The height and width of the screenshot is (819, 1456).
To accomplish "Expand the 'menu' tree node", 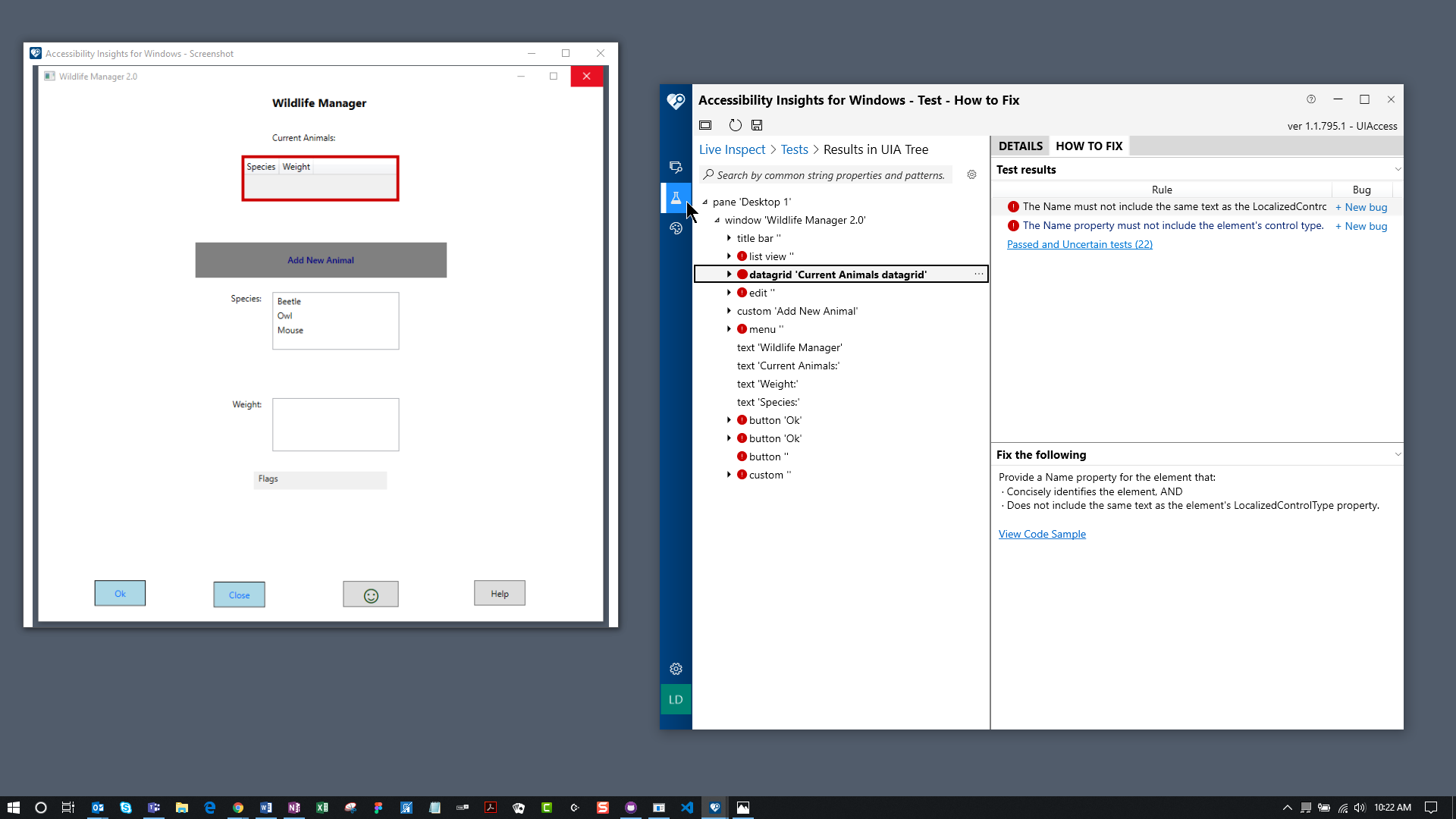I will coord(730,329).
